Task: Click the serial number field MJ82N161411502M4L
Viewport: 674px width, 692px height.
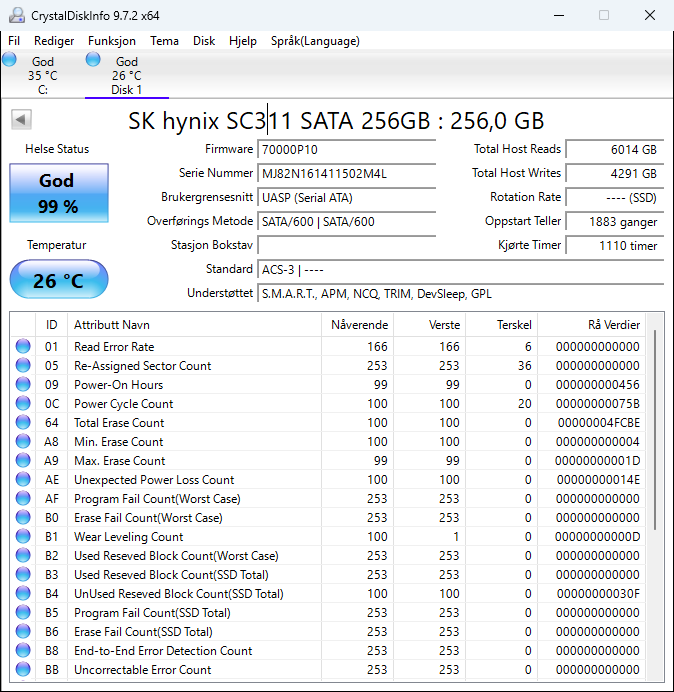Action: (346, 173)
